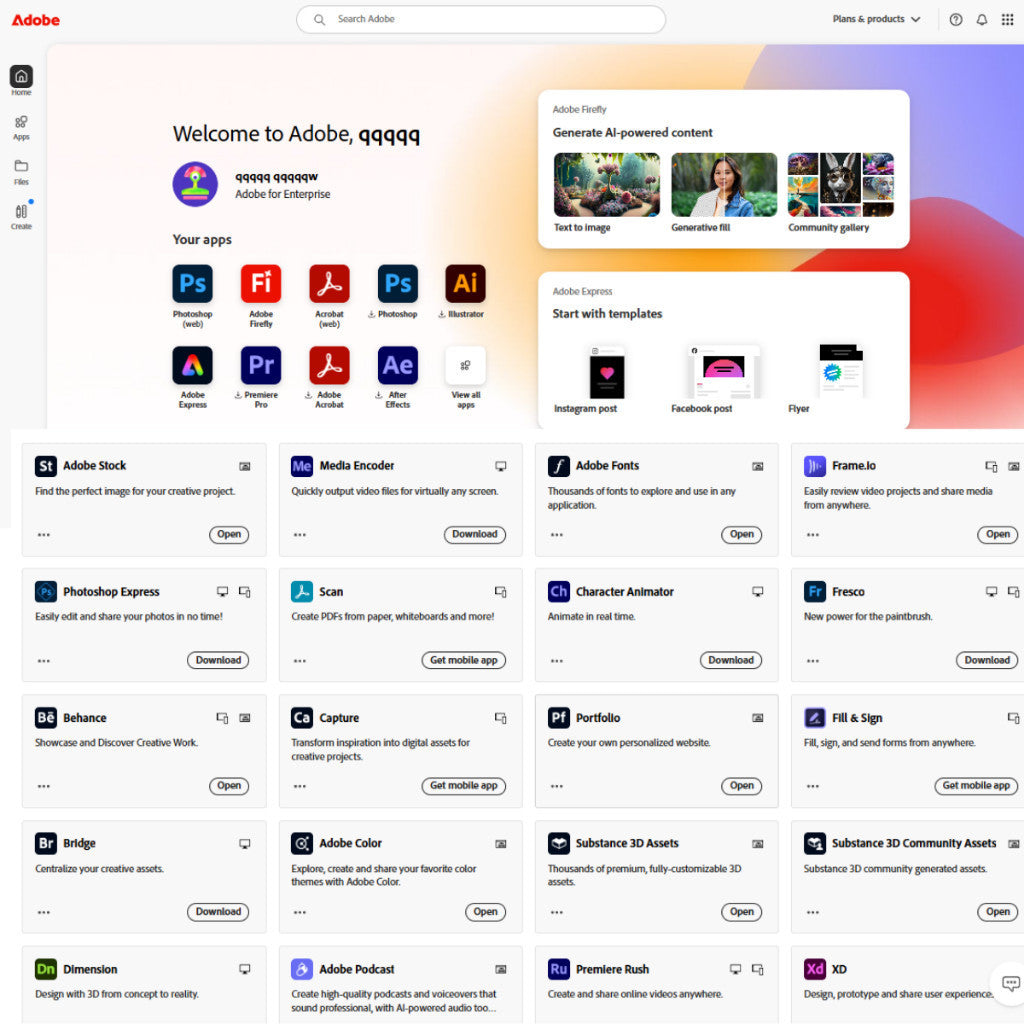Open Photoshop (web) app icon
Image resolution: width=1024 pixels, height=1024 pixels.
click(193, 283)
